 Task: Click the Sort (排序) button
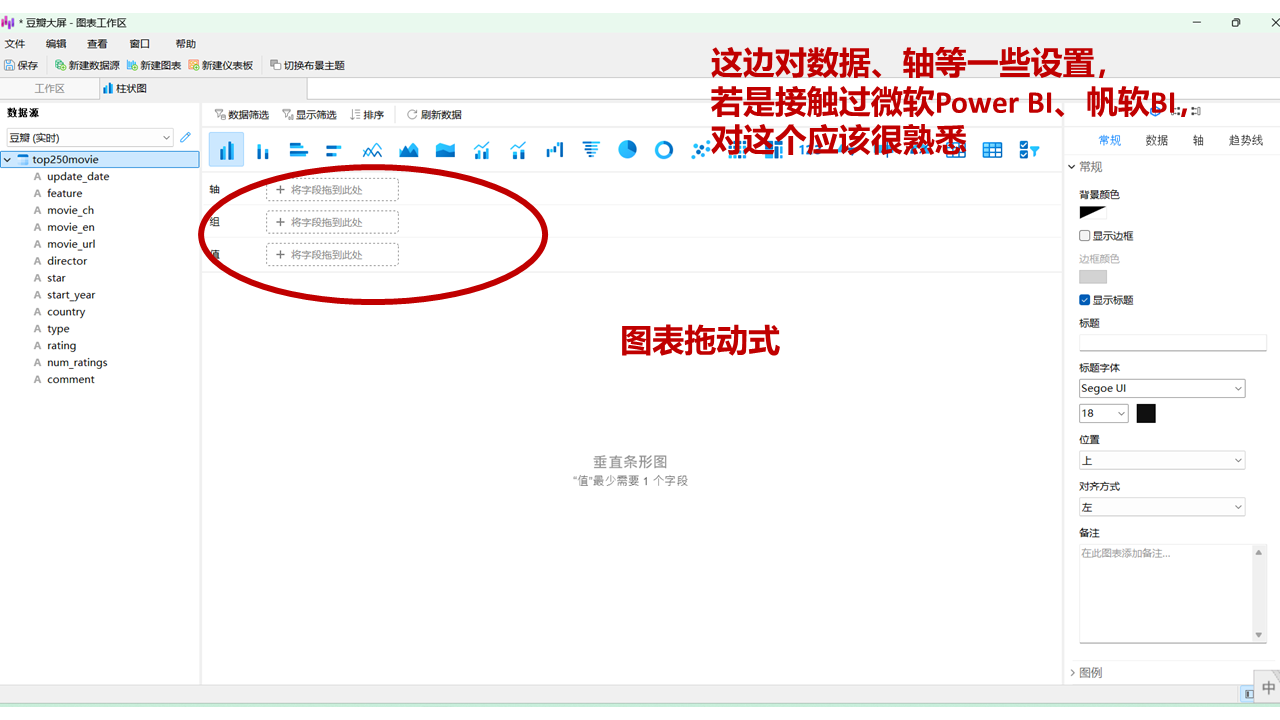pyautogui.click(x=367, y=115)
